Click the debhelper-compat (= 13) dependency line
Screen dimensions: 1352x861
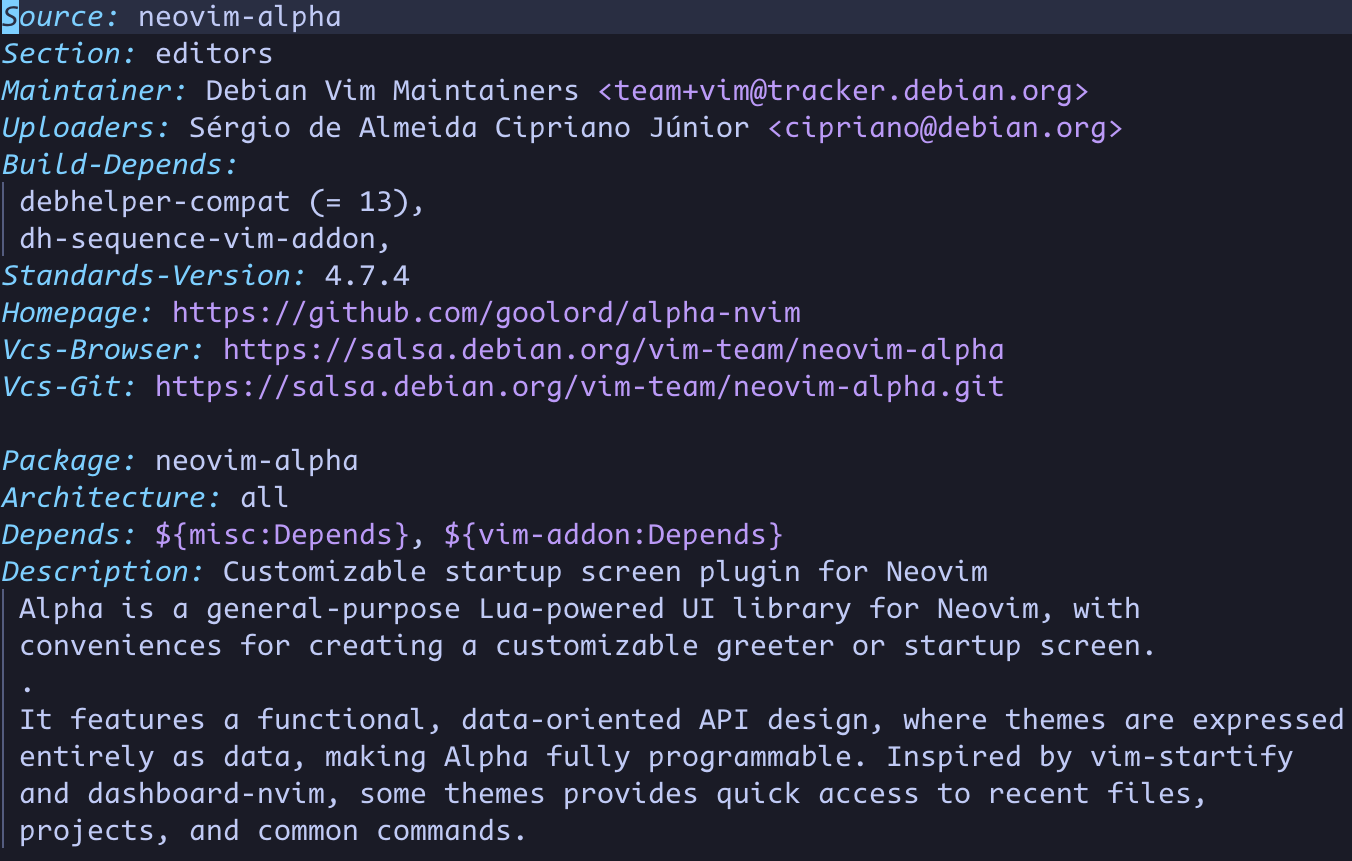(x=222, y=202)
